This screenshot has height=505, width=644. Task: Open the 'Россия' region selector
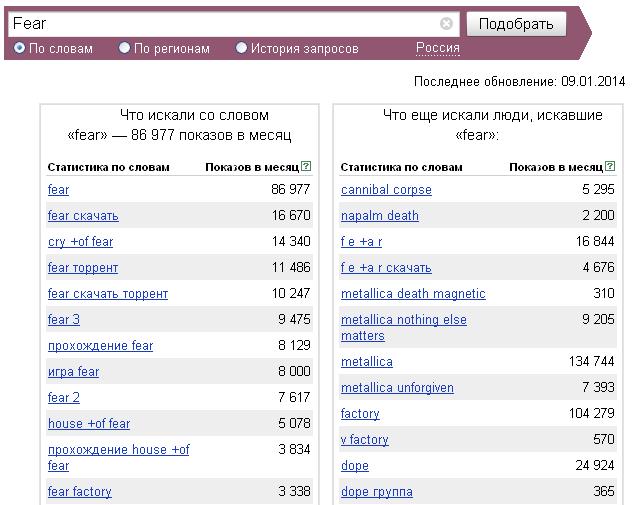(x=438, y=48)
